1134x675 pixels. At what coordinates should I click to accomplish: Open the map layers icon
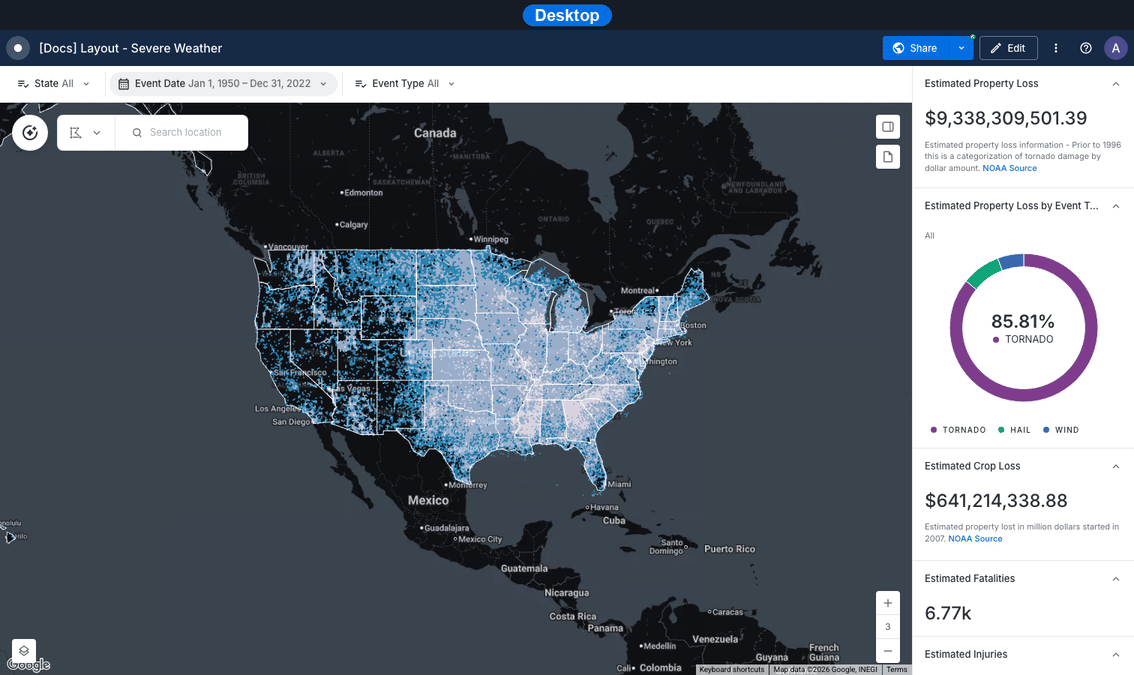coord(24,650)
